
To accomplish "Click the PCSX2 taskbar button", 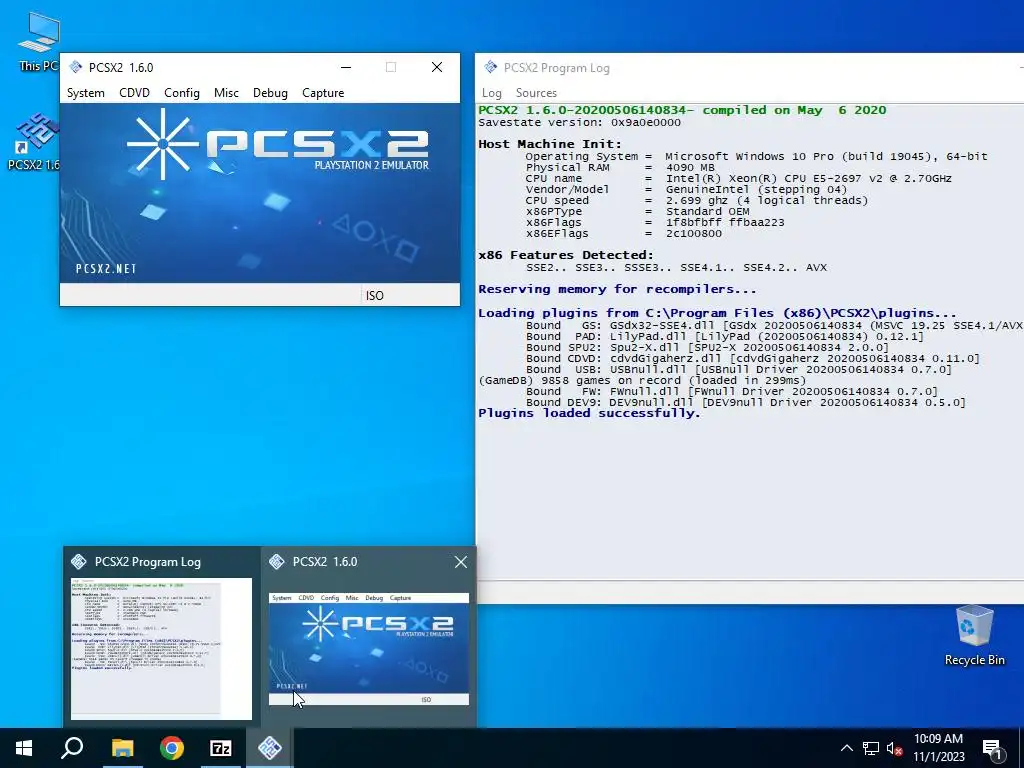I will pos(270,748).
